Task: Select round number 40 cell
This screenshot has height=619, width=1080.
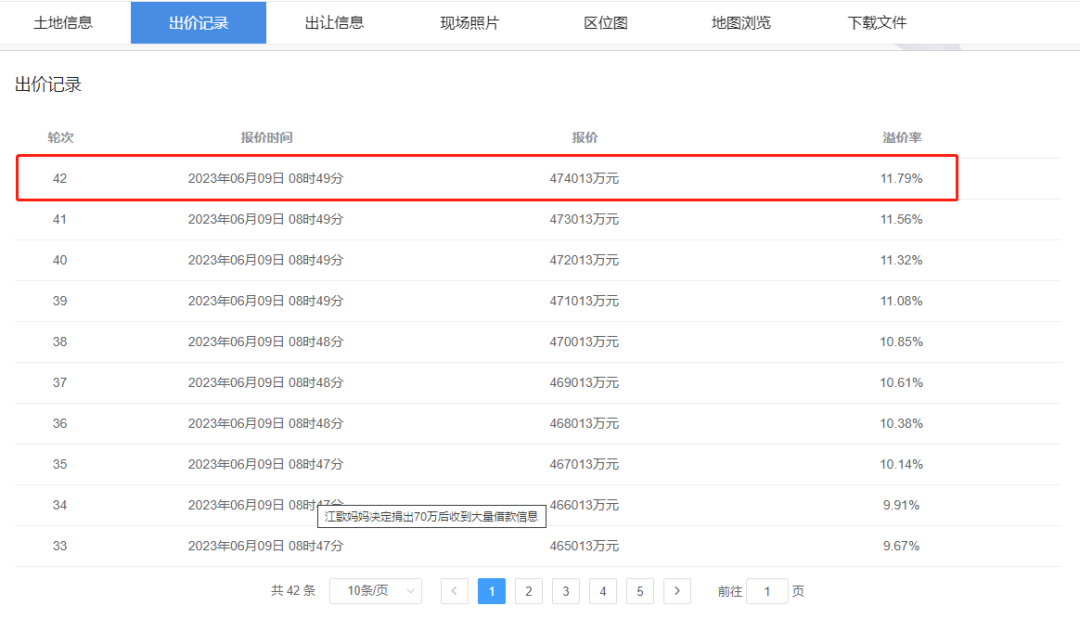Action: (60, 260)
